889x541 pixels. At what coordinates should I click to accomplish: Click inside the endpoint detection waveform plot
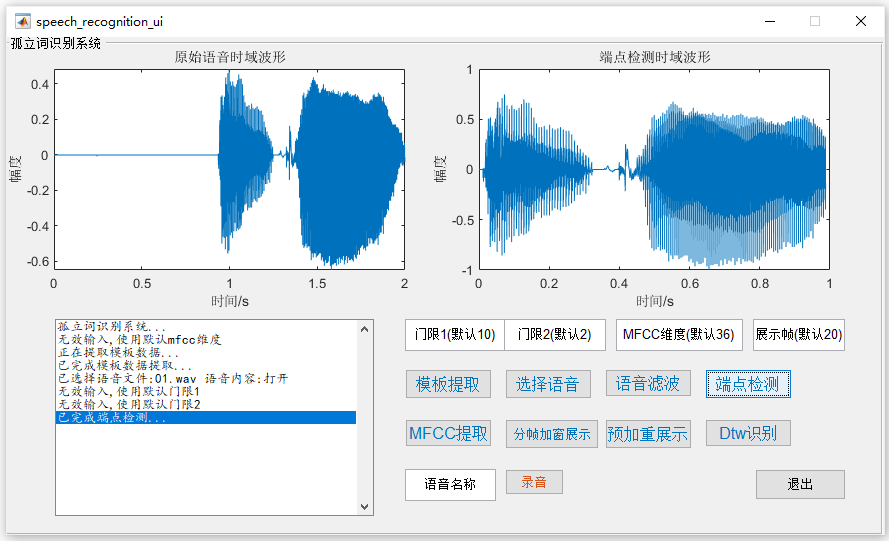tap(654, 169)
